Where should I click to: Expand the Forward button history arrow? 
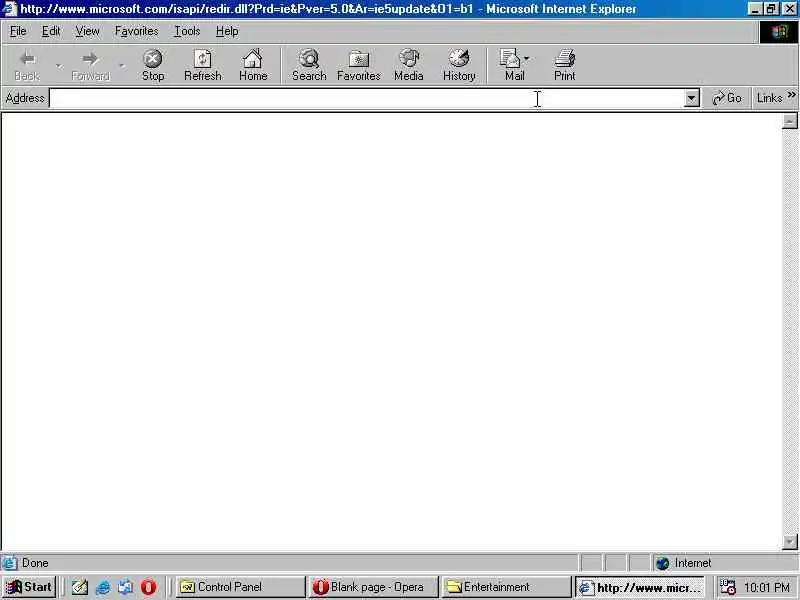click(x=122, y=65)
